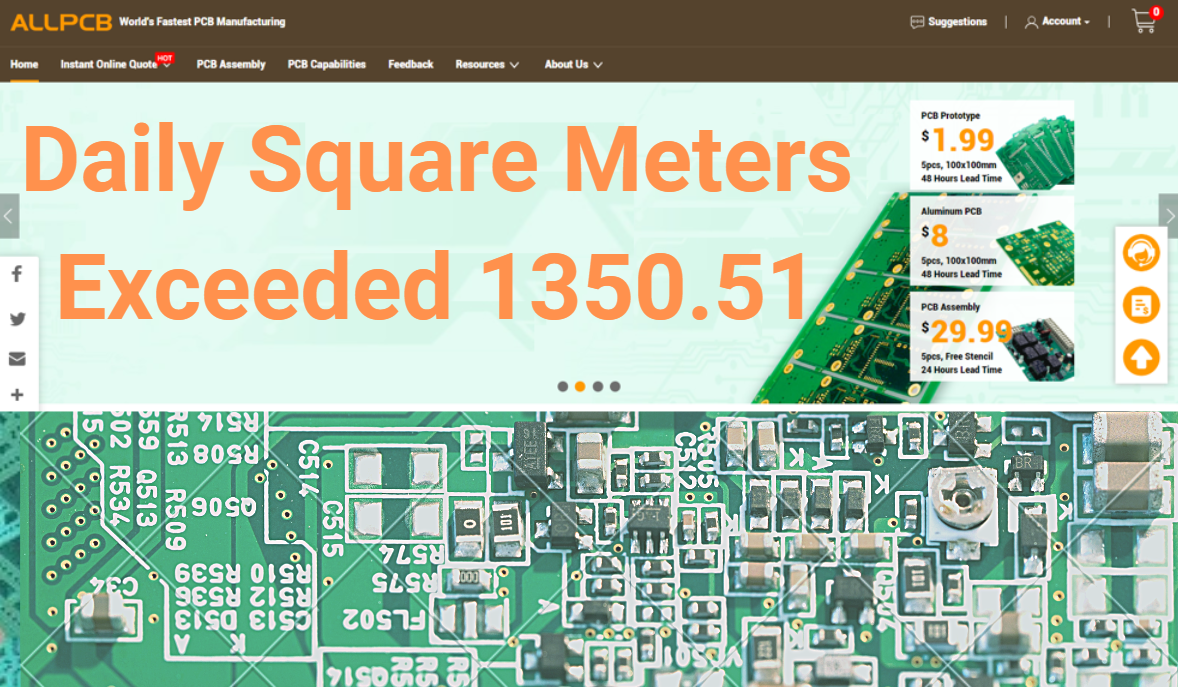The image size is (1178, 687).
Task: Click the World's Fastest PCB Manufacturing tagline
Action: [x=202, y=22]
